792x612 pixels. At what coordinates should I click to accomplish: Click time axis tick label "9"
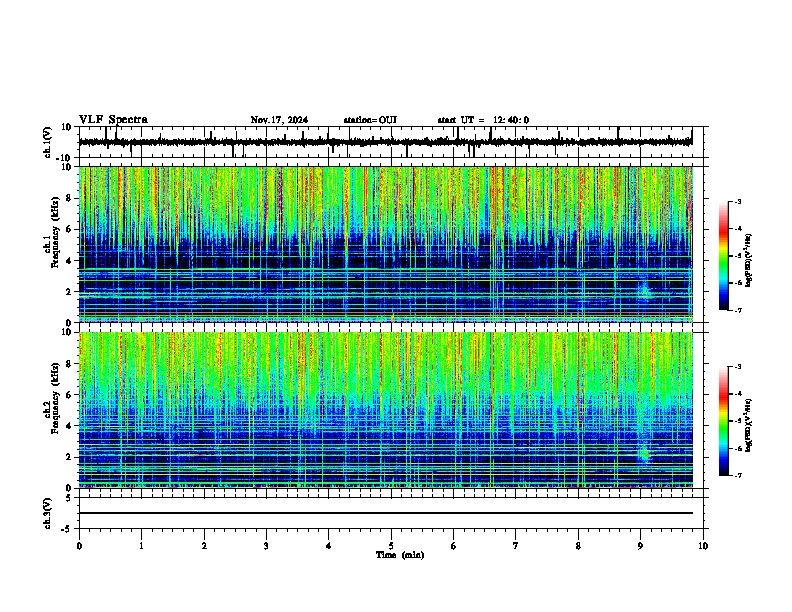click(640, 546)
